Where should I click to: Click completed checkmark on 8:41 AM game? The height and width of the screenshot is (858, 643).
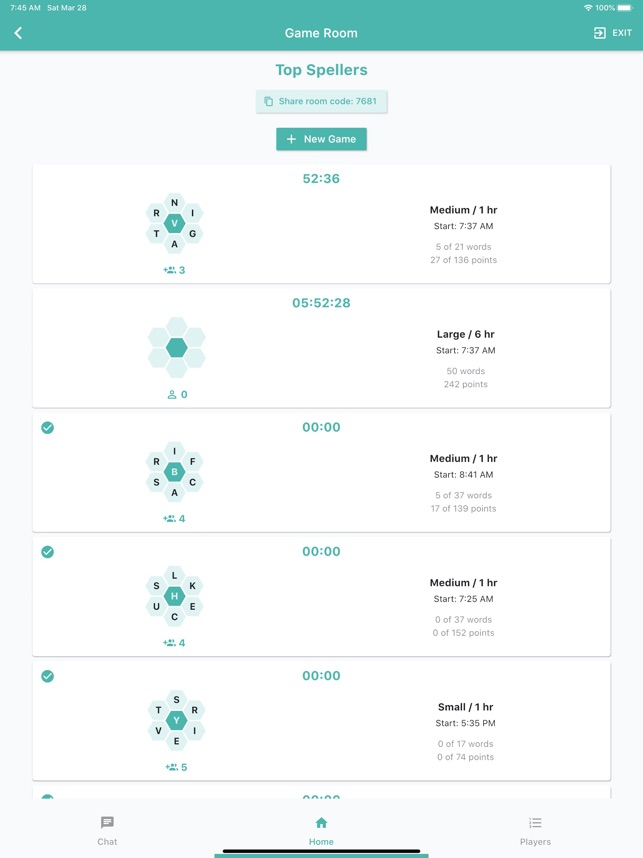coord(47,428)
